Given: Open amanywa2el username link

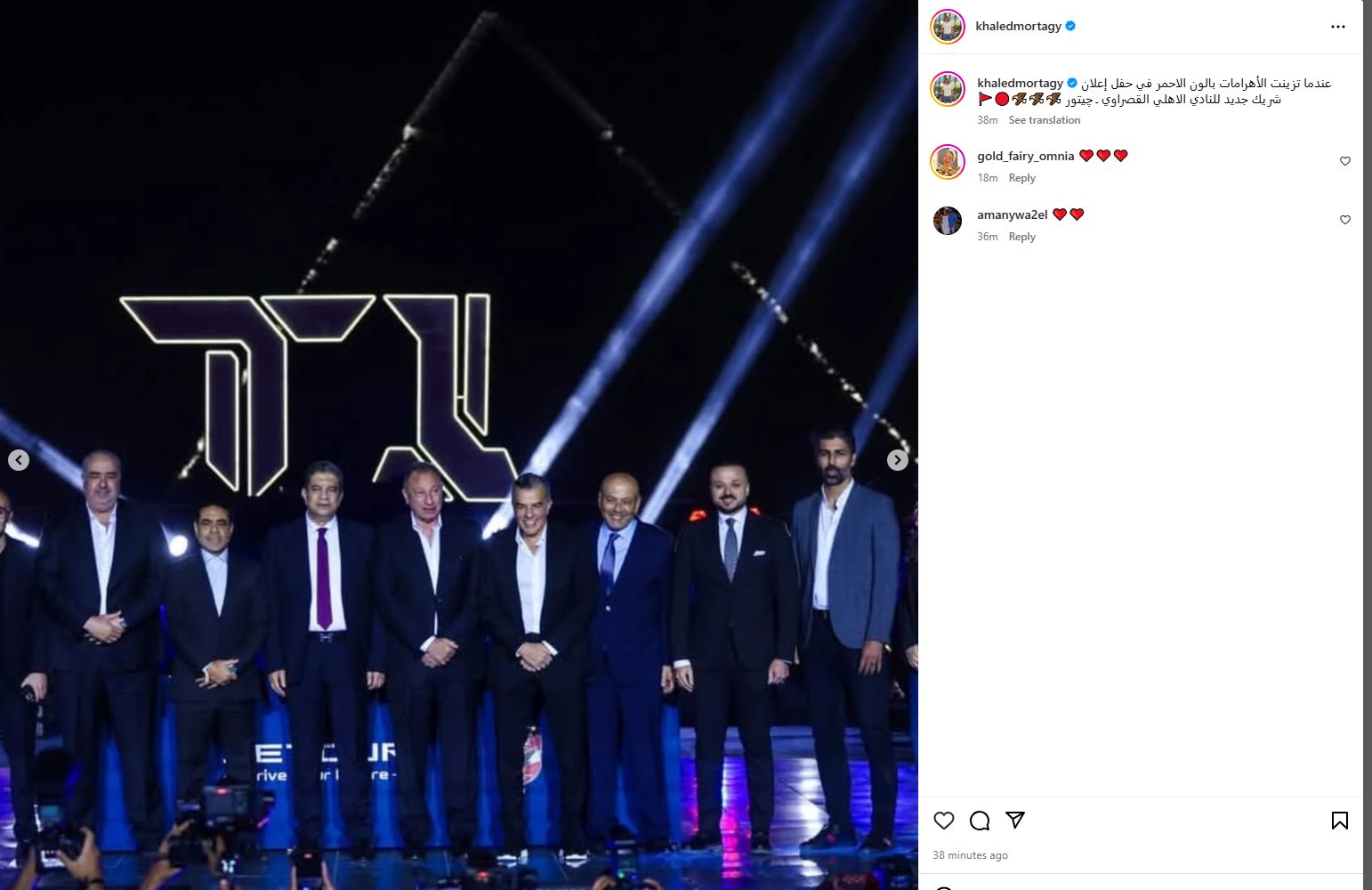Looking at the screenshot, I should [x=1012, y=214].
